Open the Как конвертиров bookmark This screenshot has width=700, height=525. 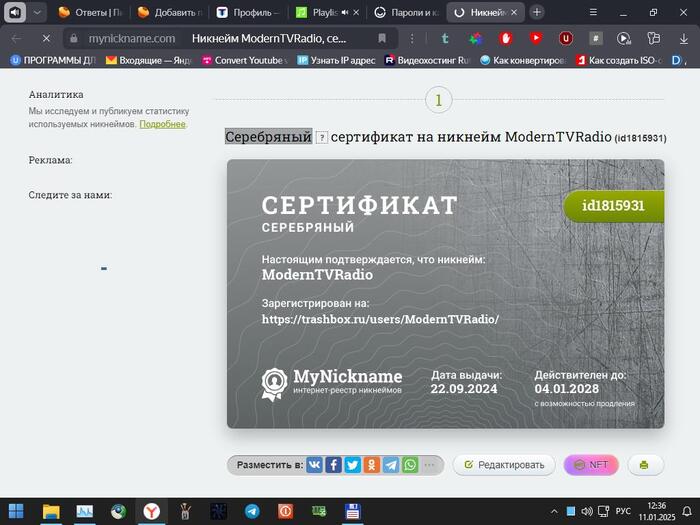523,60
